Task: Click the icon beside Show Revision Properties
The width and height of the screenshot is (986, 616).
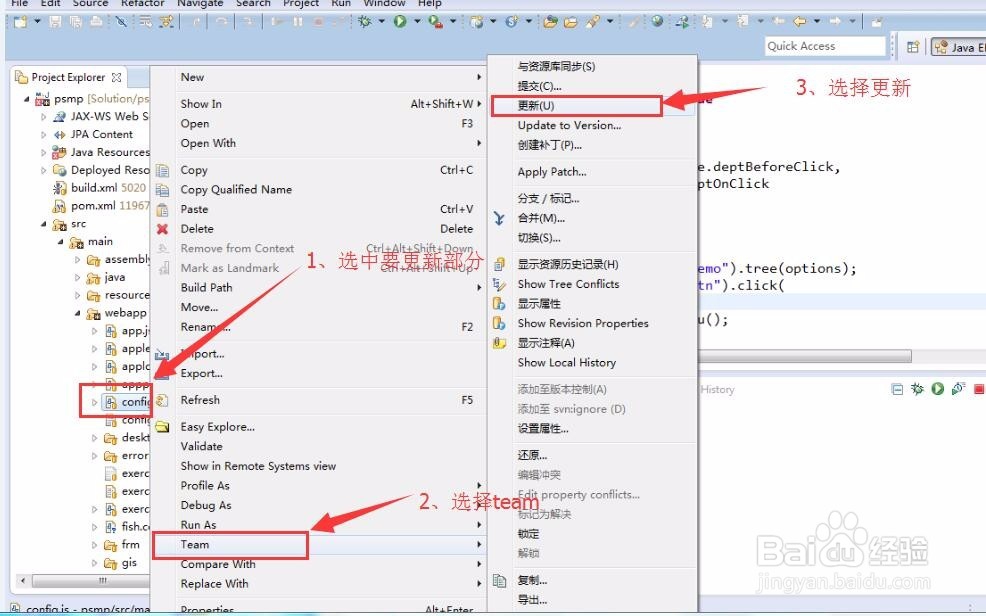Action: (499, 323)
